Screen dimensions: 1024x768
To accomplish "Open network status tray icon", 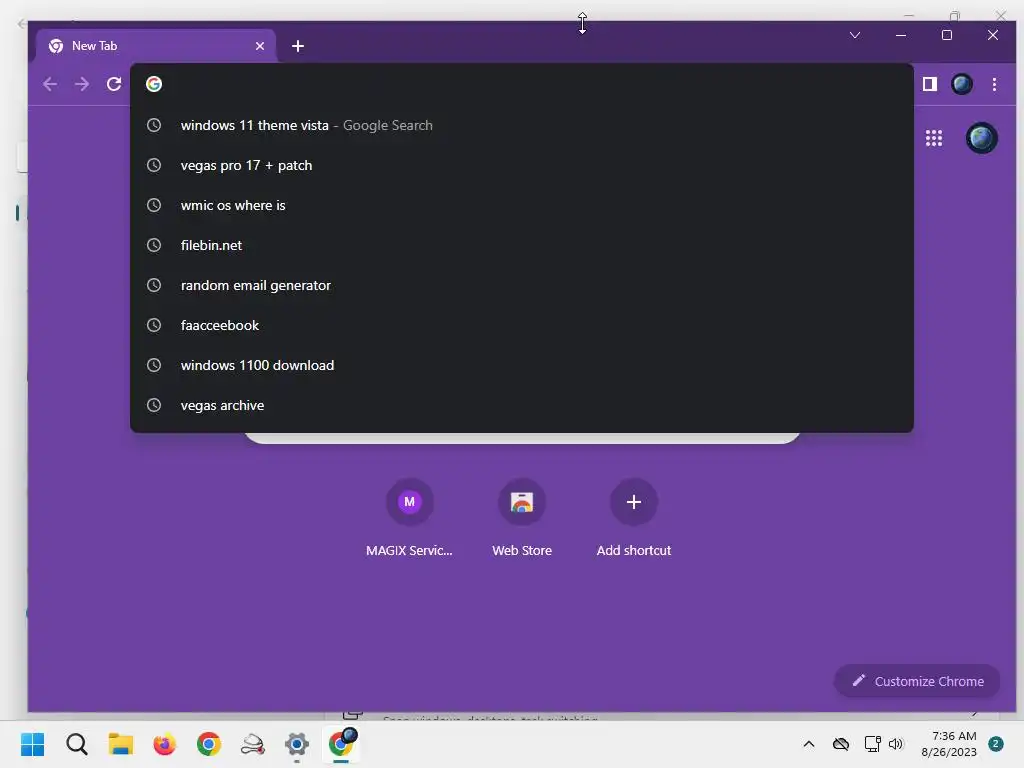I will tap(872, 744).
